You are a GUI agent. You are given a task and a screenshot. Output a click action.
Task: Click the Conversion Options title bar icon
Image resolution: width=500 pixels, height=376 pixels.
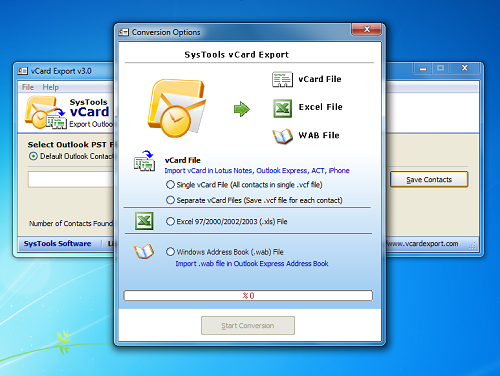point(123,32)
